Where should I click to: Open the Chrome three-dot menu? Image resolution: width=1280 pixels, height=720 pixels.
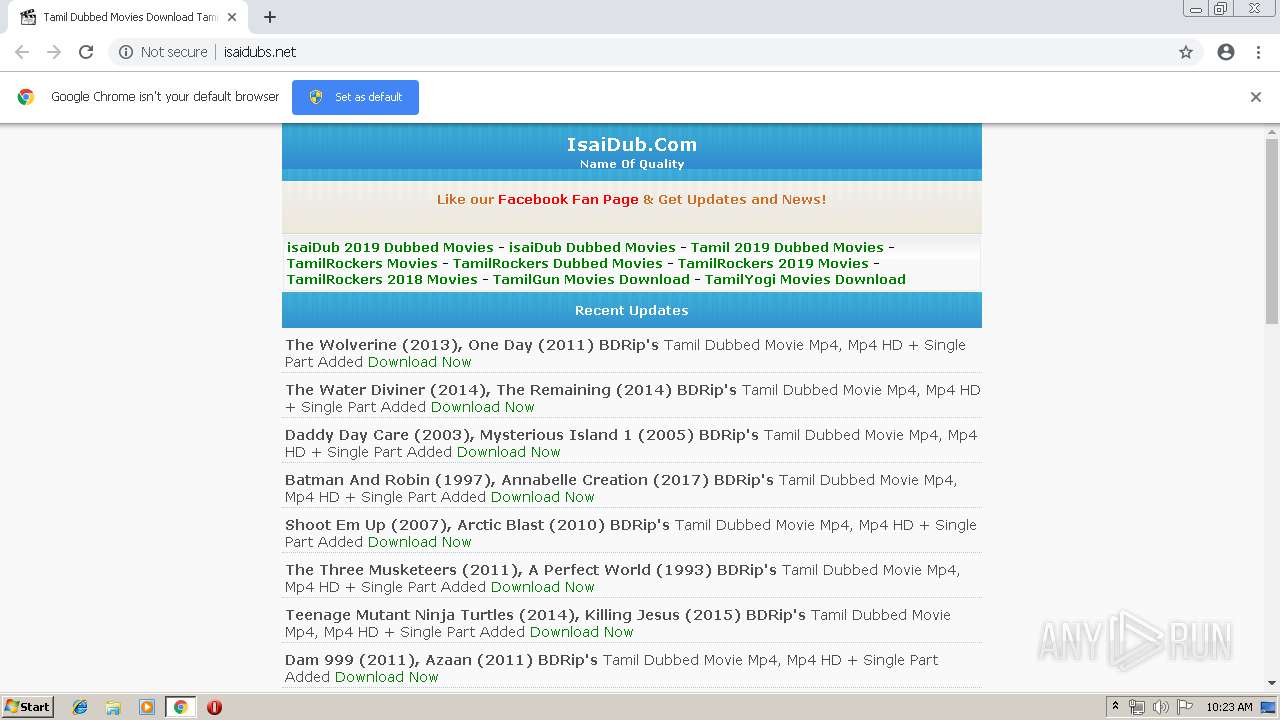click(x=1258, y=52)
